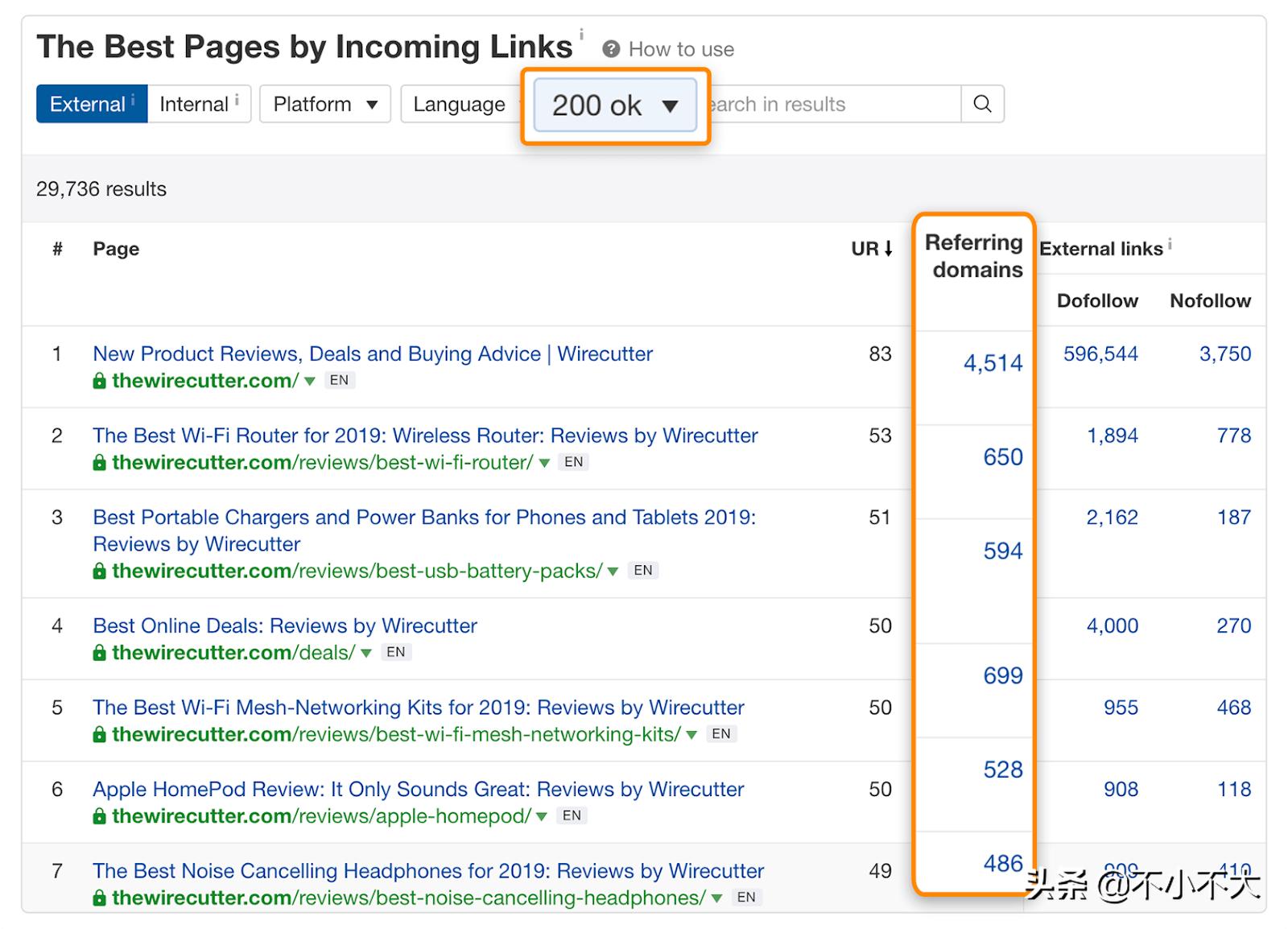Viewport: 1288px width, 929px height.
Task: Click the lock icon for apple-homepod URL
Action: [x=99, y=816]
